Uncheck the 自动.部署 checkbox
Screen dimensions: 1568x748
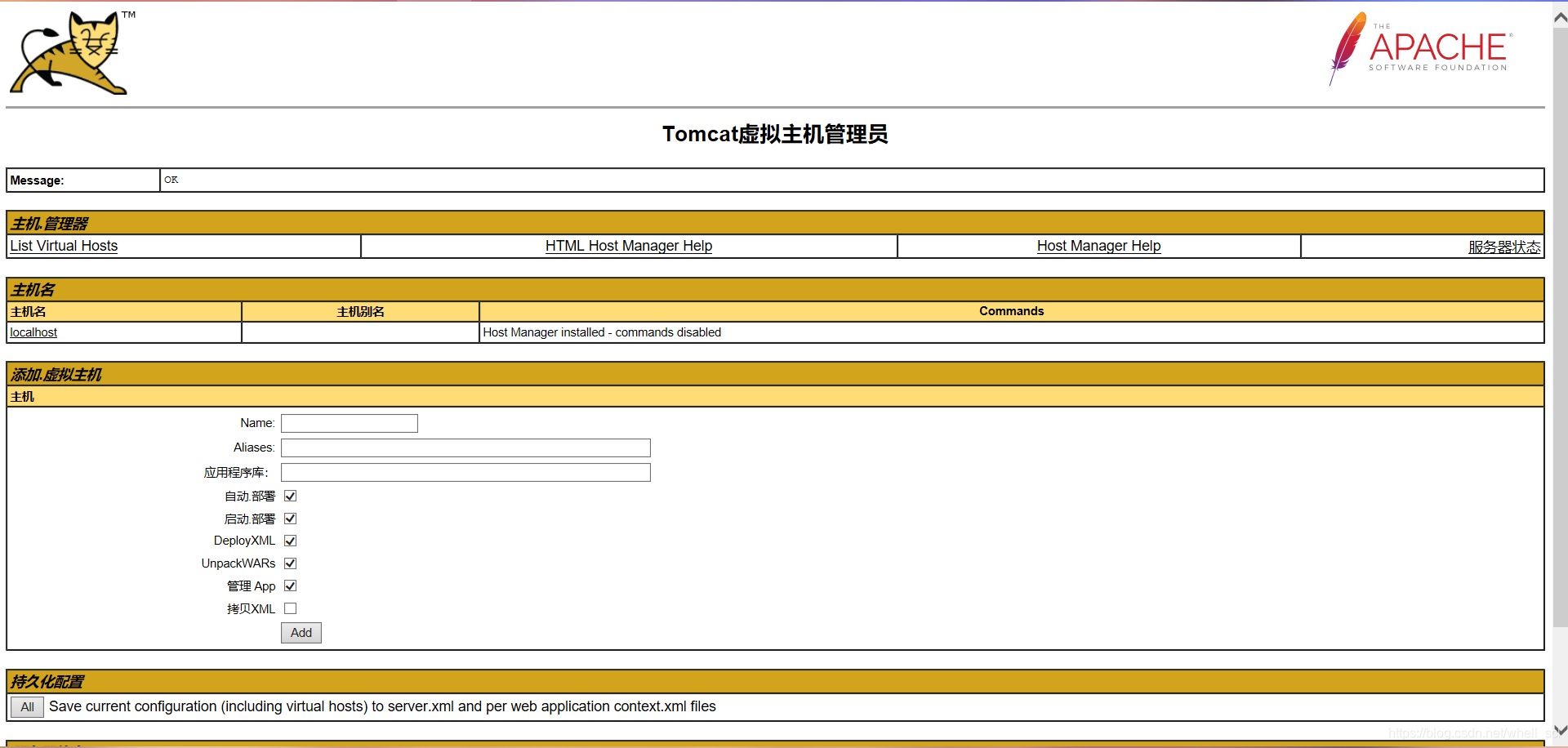(x=290, y=496)
